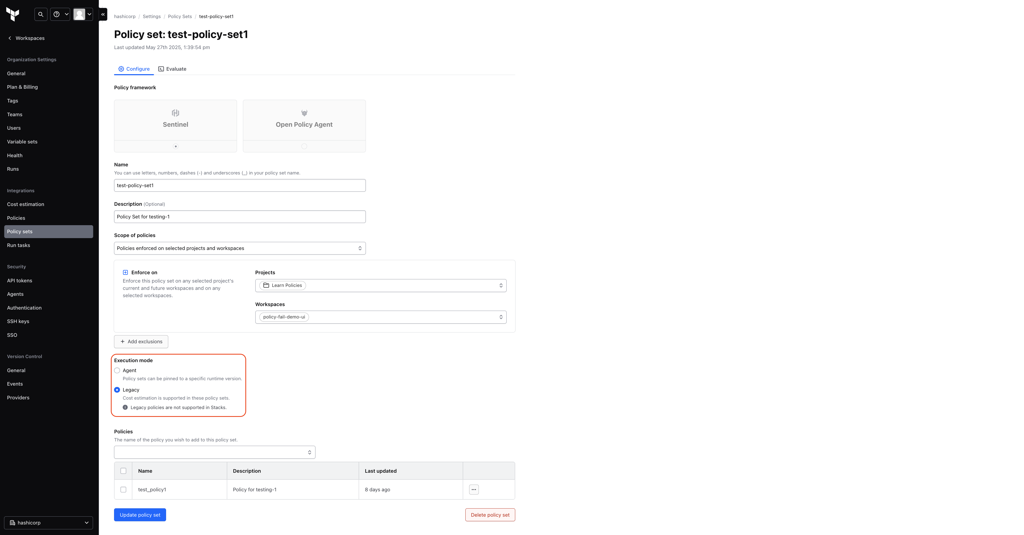Click the Description input field
This screenshot has width=1024, height=535.
(239, 217)
